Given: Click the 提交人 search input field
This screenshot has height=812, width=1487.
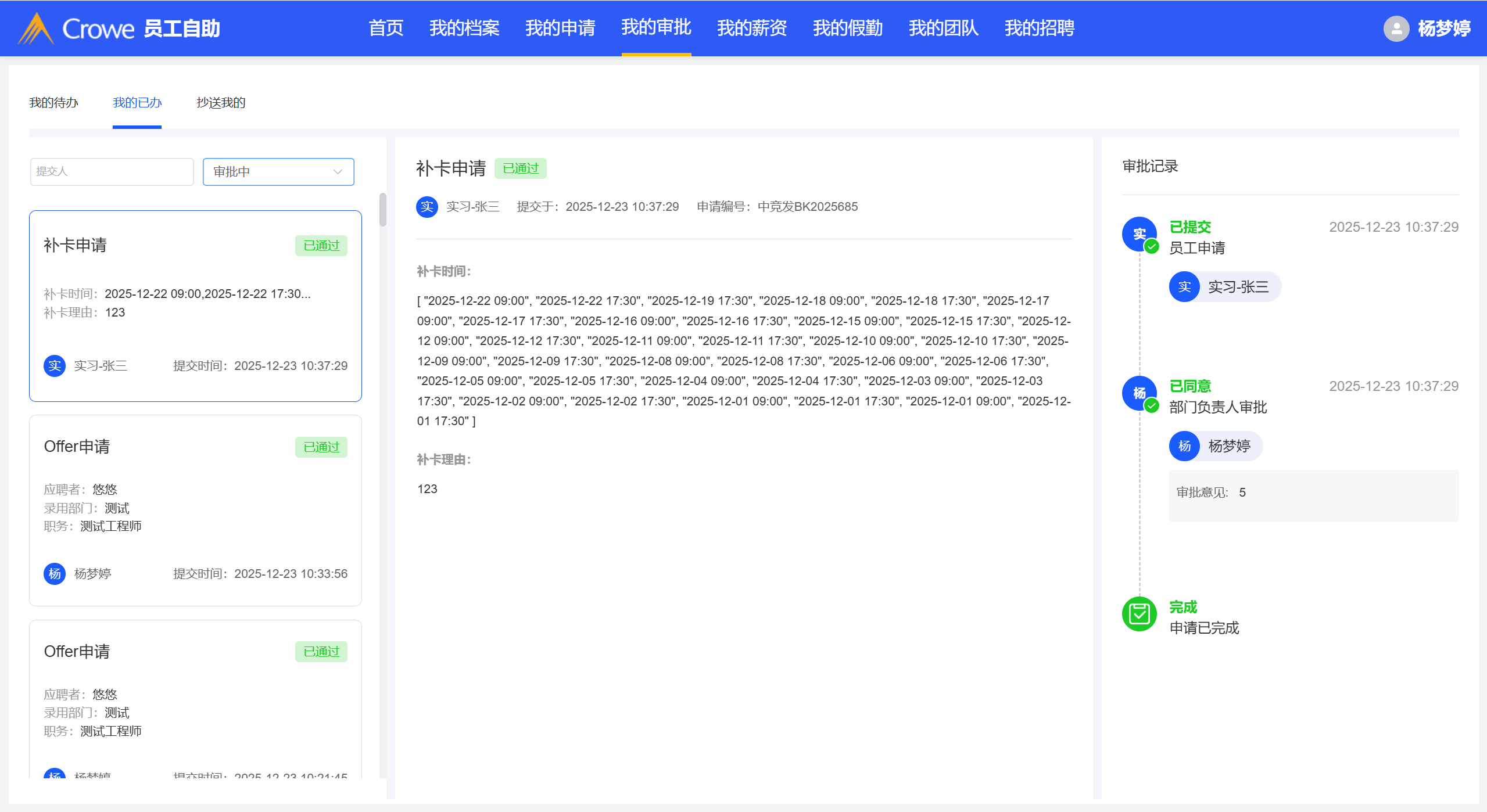Looking at the screenshot, I should [112, 172].
